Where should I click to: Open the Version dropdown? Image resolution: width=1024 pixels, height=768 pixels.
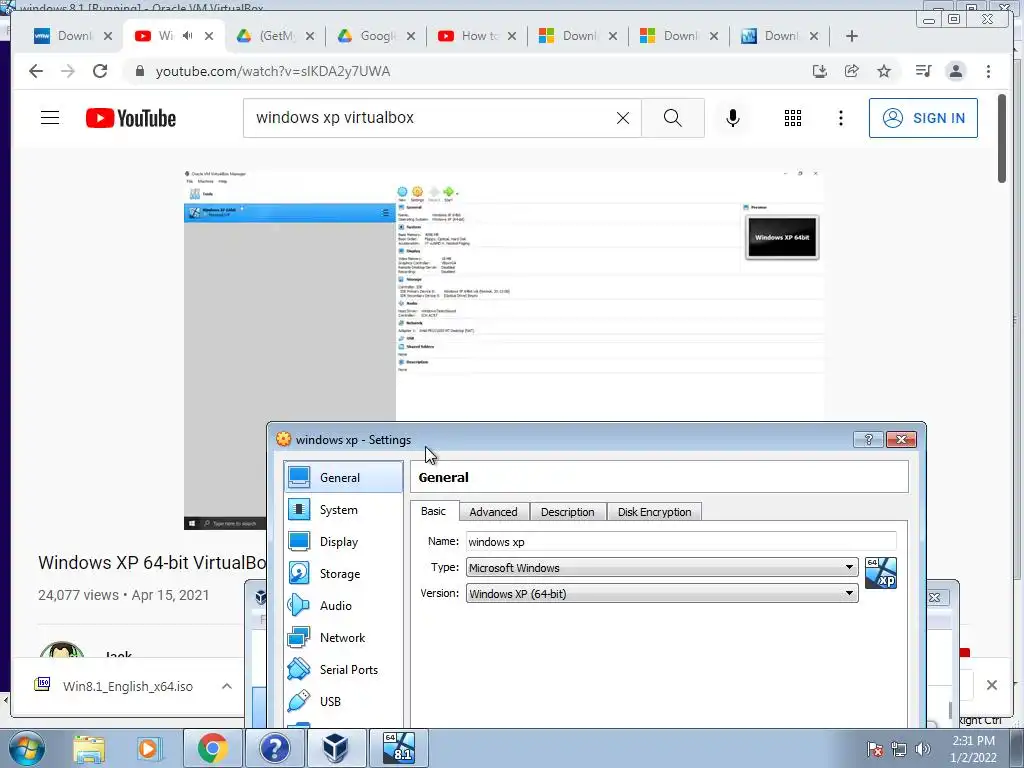point(662,594)
